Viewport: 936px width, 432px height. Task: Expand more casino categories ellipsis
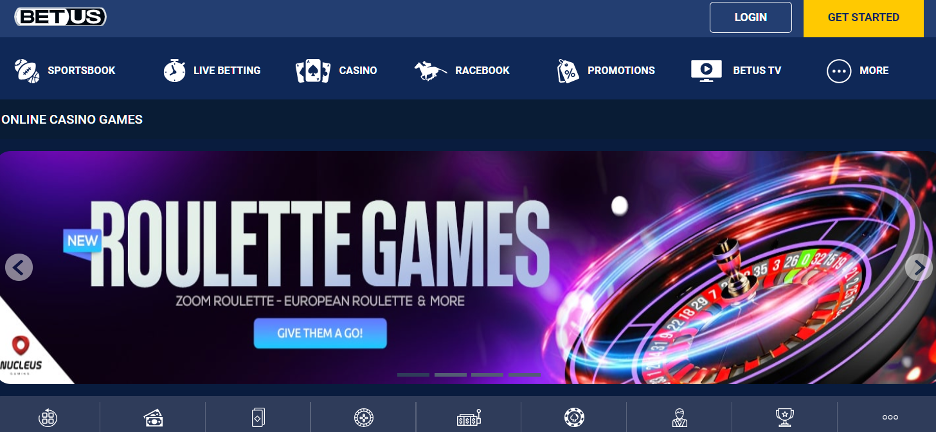890,418
